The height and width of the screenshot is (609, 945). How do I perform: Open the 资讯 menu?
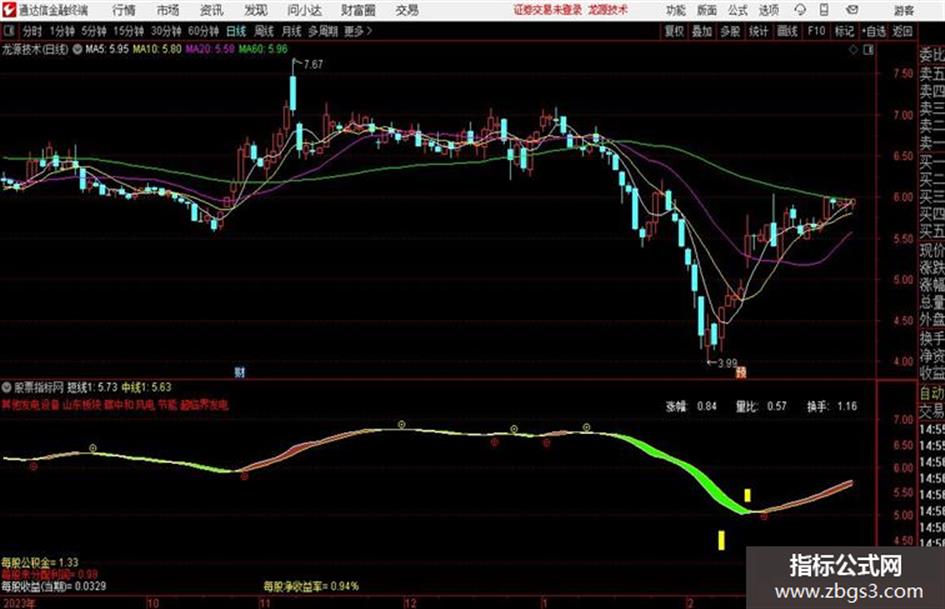coord(212,10)
